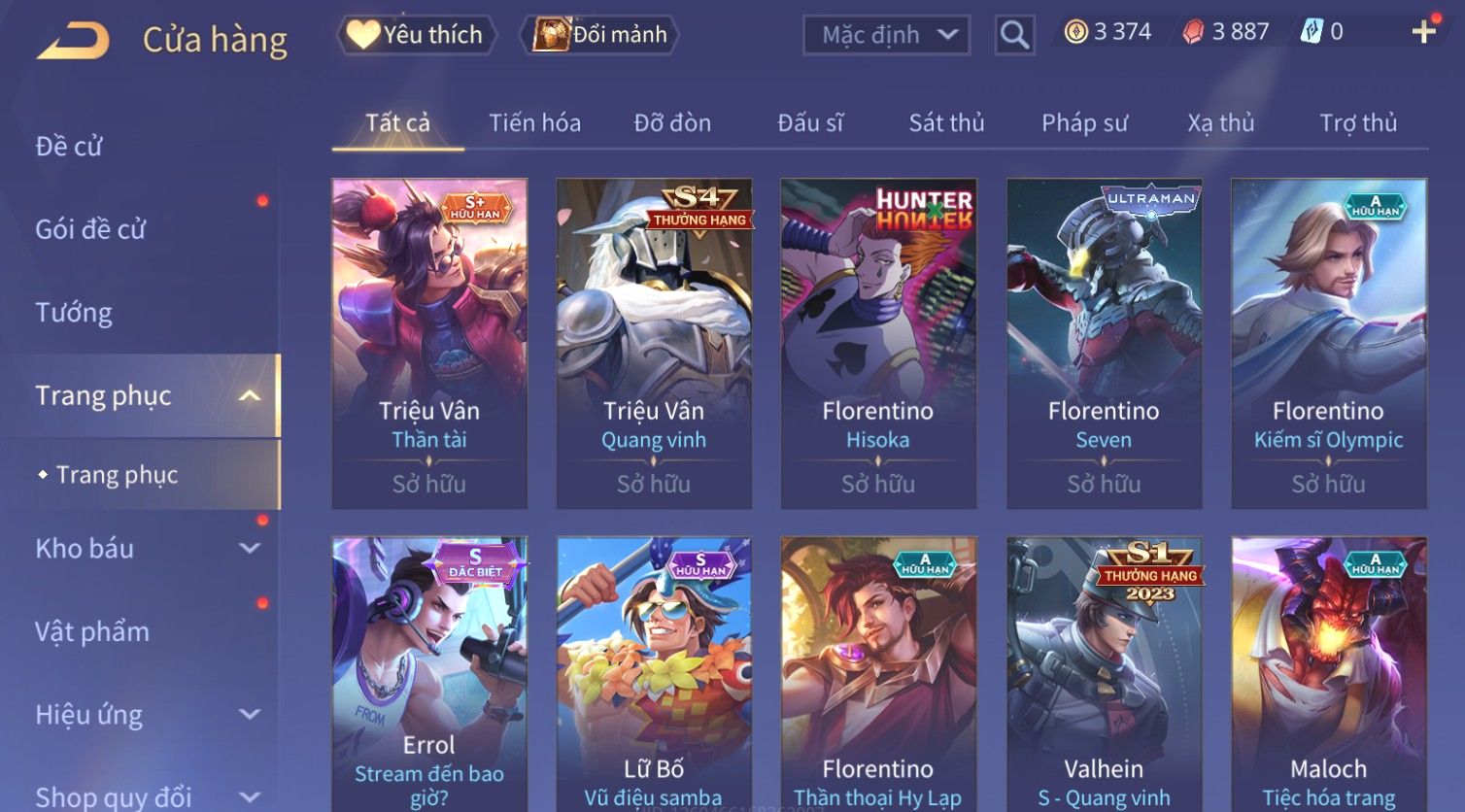Open the Mặc định sort dropdown

886,35
